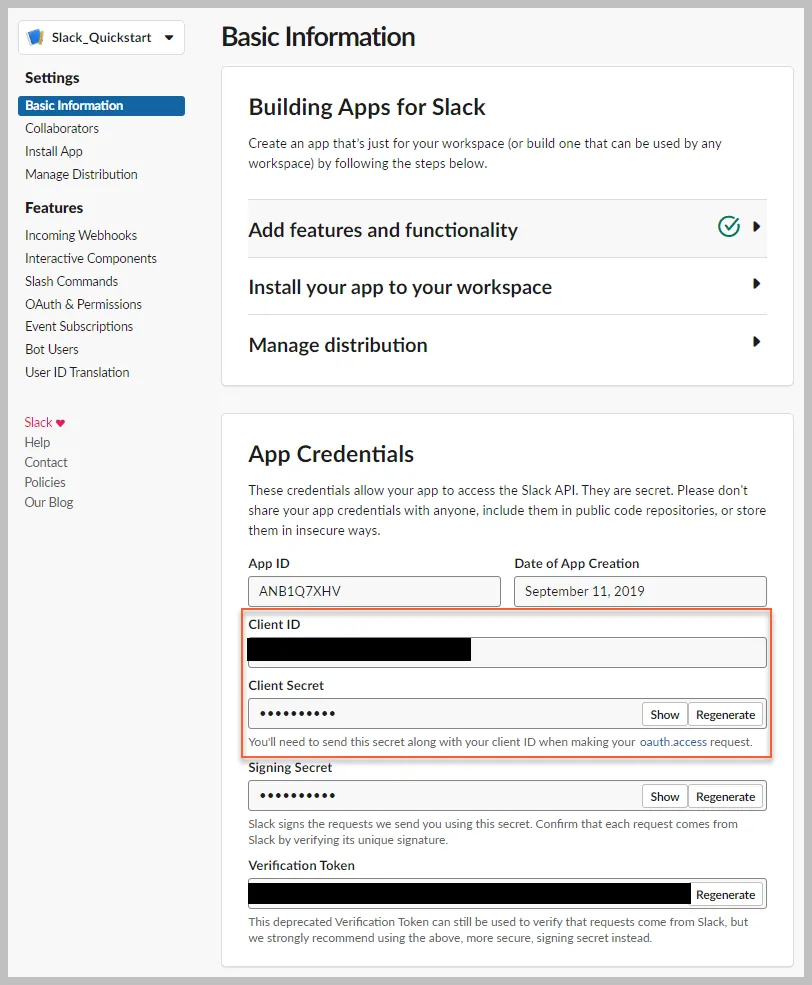Click the Building Apps for Slack heading

[x=367, y=107]
